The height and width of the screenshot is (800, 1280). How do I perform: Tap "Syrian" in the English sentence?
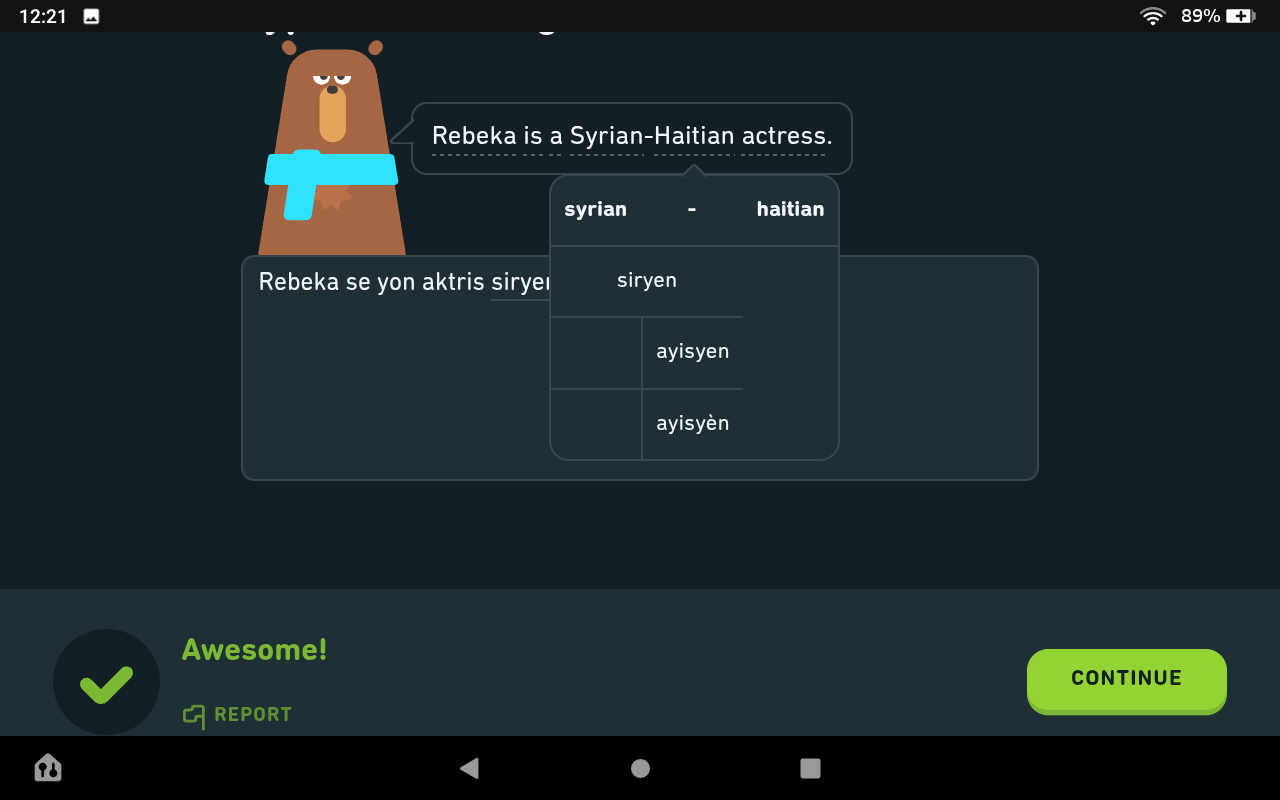click(606, 136)
